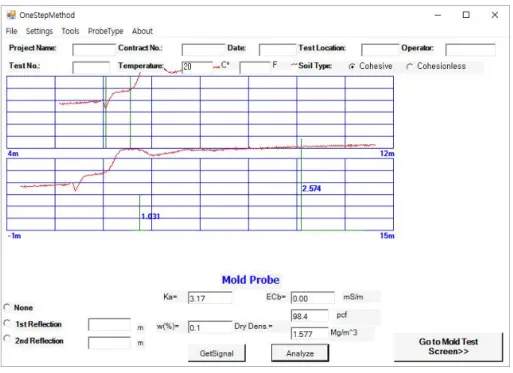Maximize the OneStepMethod window
The width and height of the screenshot is (513, 373).
(466, 15)
